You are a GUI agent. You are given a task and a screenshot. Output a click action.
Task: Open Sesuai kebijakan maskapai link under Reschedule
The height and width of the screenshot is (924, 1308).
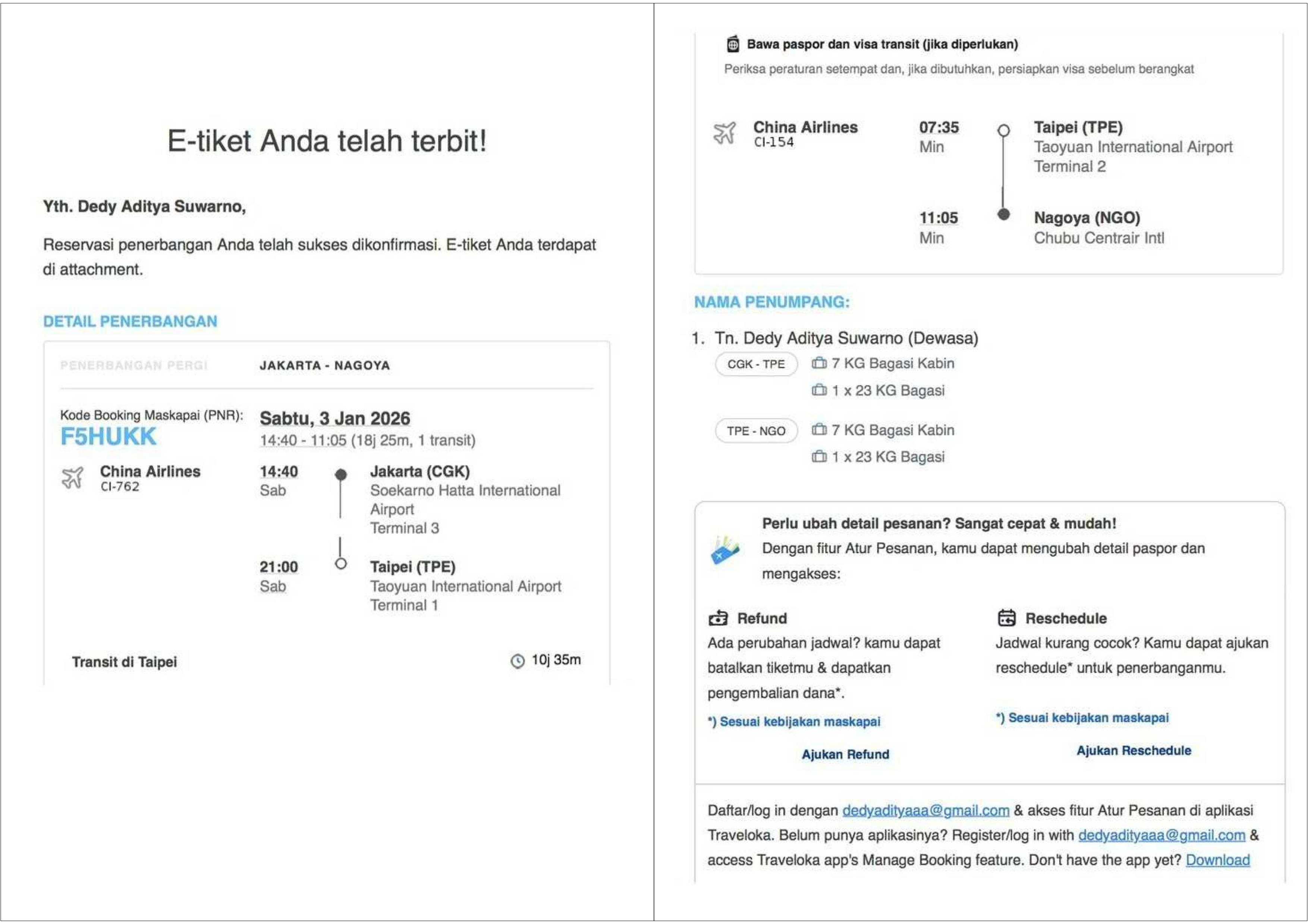1082,718
